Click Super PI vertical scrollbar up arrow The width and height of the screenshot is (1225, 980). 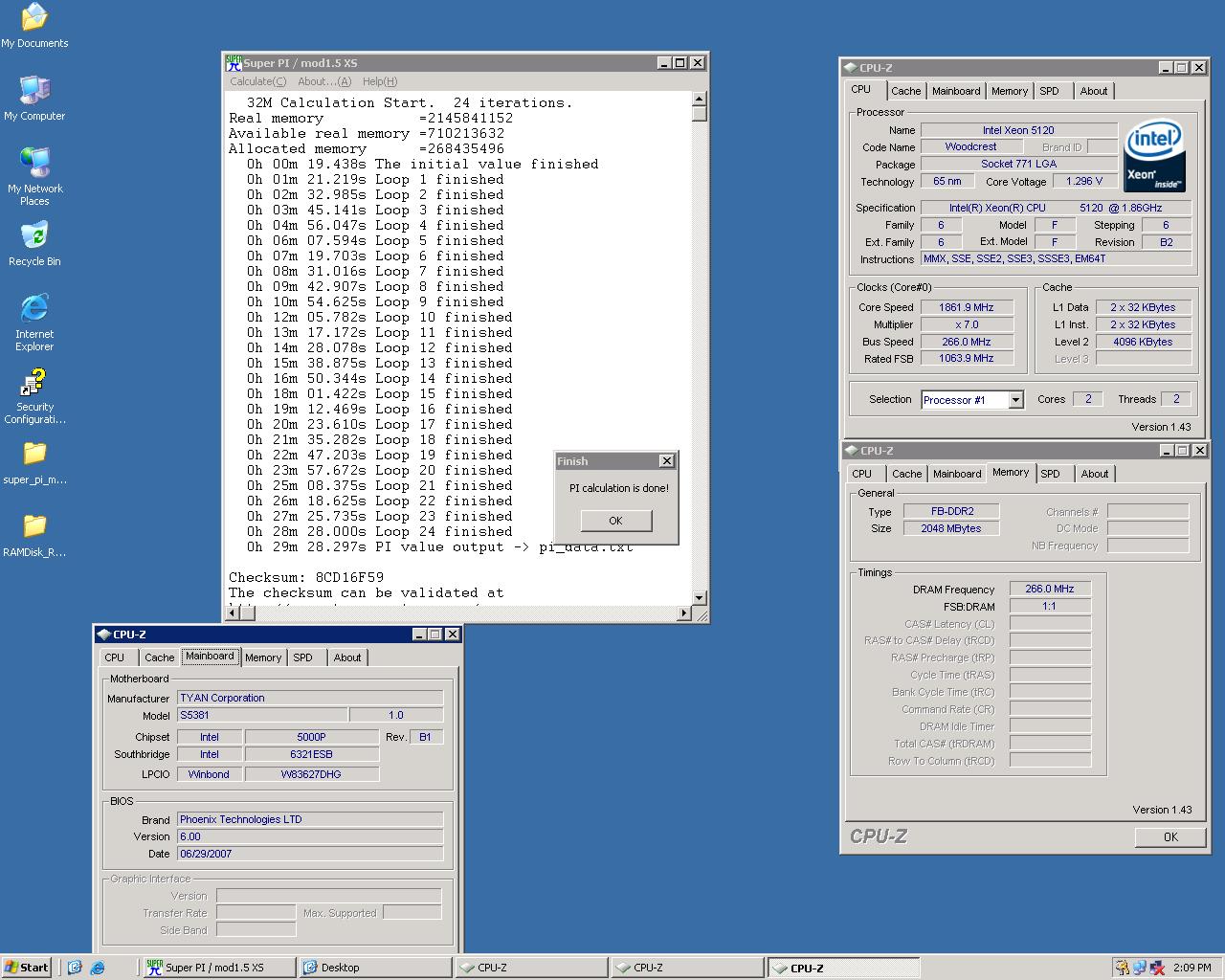(x=699, y=99)
